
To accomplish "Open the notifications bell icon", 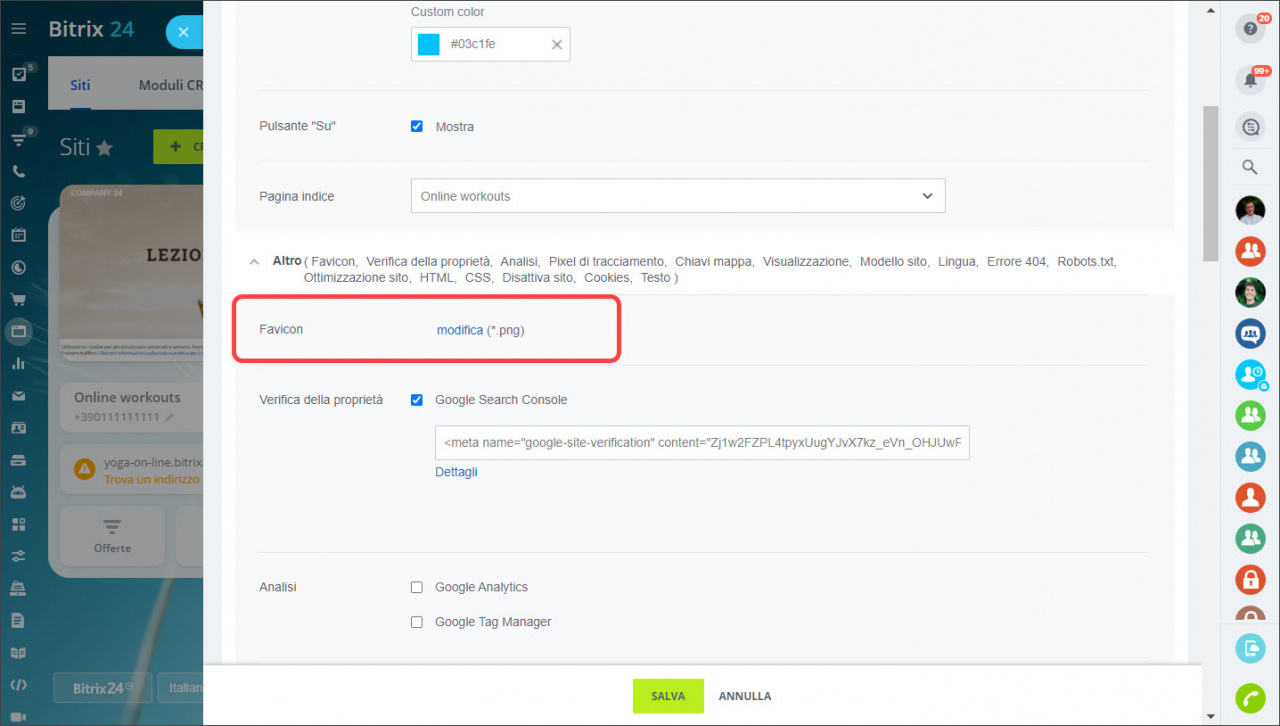I will [x=1249, y=80].
